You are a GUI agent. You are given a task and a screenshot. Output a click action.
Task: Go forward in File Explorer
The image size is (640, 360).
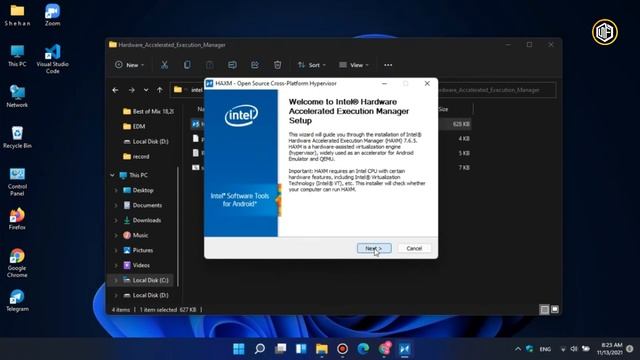(131, 90)
